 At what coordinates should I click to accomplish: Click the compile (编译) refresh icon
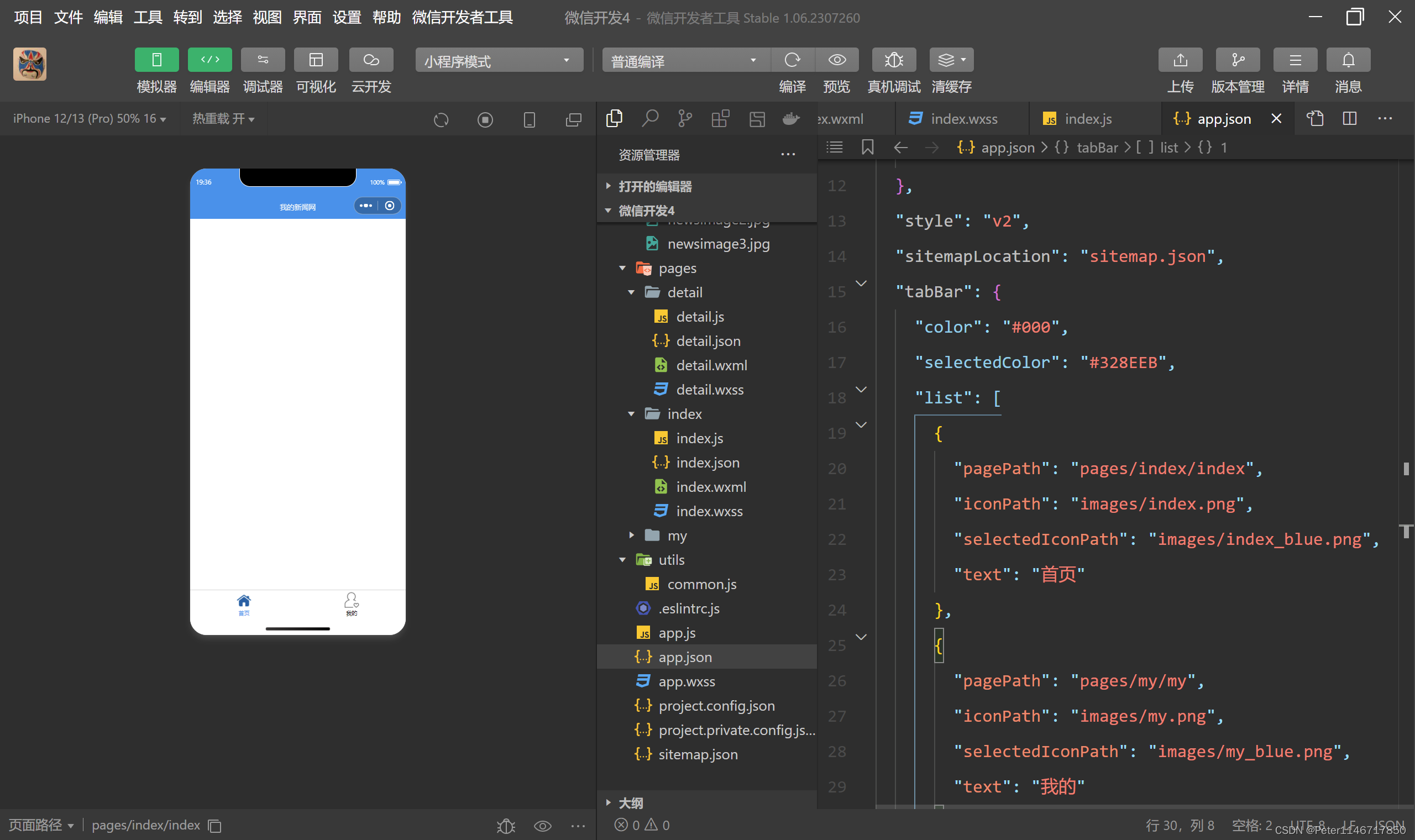792,60
